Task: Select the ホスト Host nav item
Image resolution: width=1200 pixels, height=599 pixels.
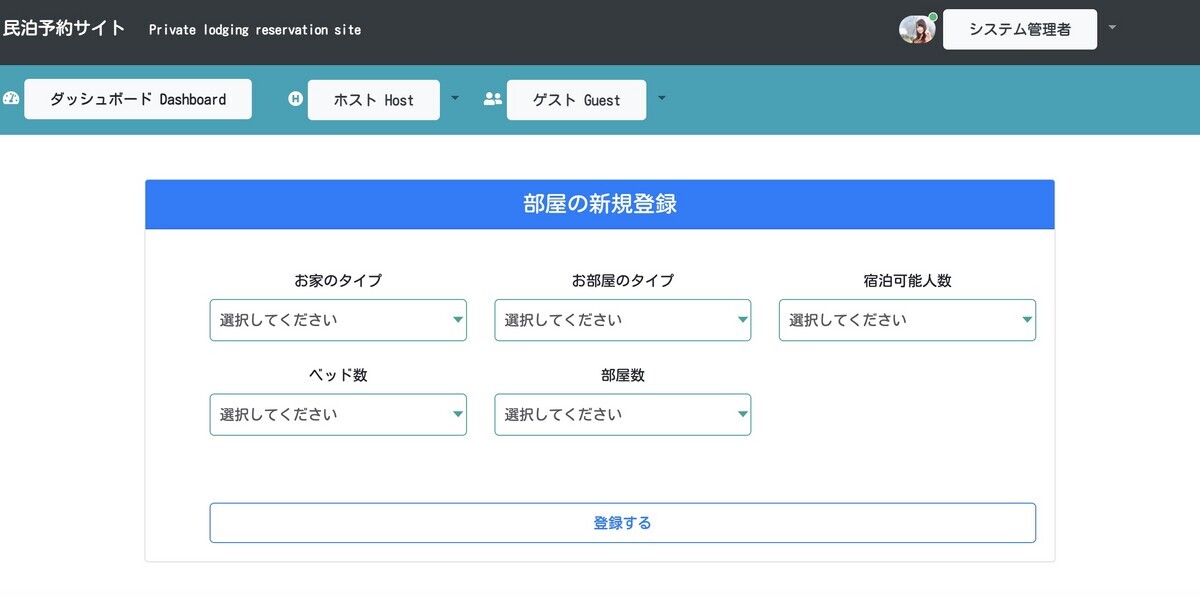Action: [x=373, y=99]
